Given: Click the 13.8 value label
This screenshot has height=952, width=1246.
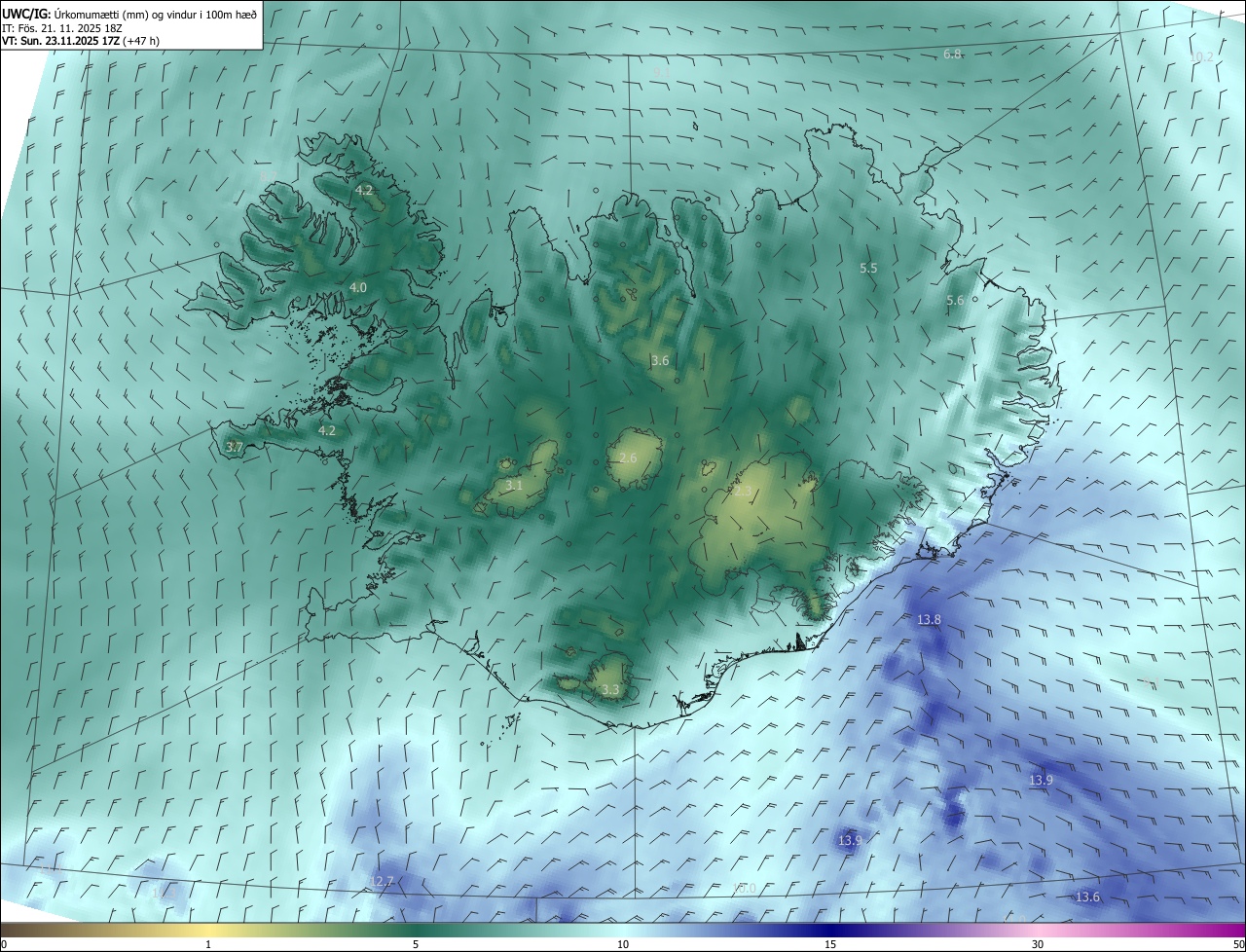Looking at the screenshot, I should [x=930, y=620].
